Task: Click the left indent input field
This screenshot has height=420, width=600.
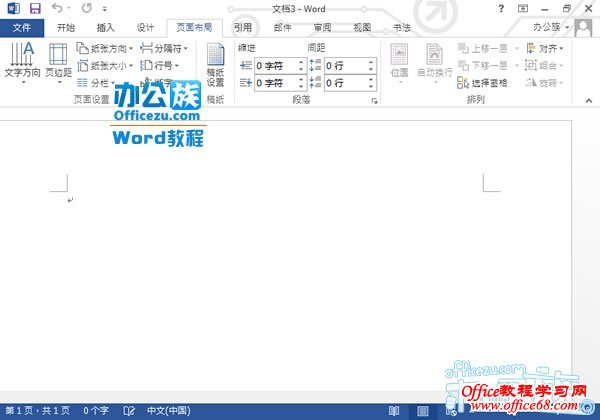Action: (x=276, y=66)
